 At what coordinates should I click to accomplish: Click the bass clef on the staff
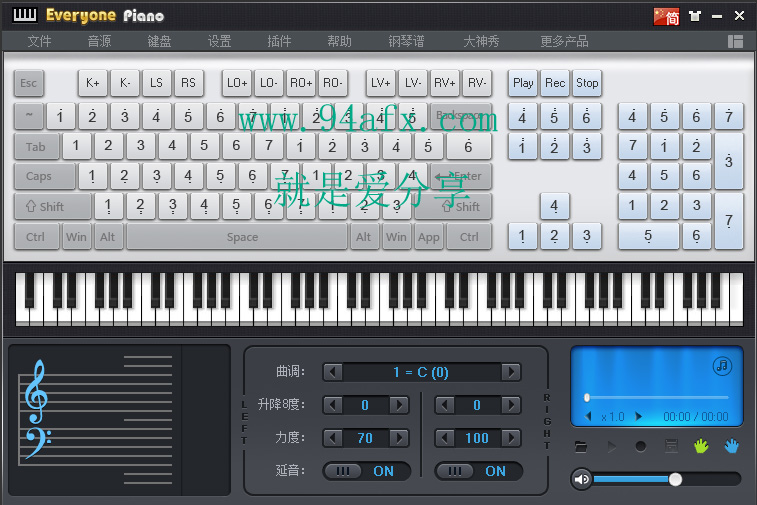tap(38, 442)
